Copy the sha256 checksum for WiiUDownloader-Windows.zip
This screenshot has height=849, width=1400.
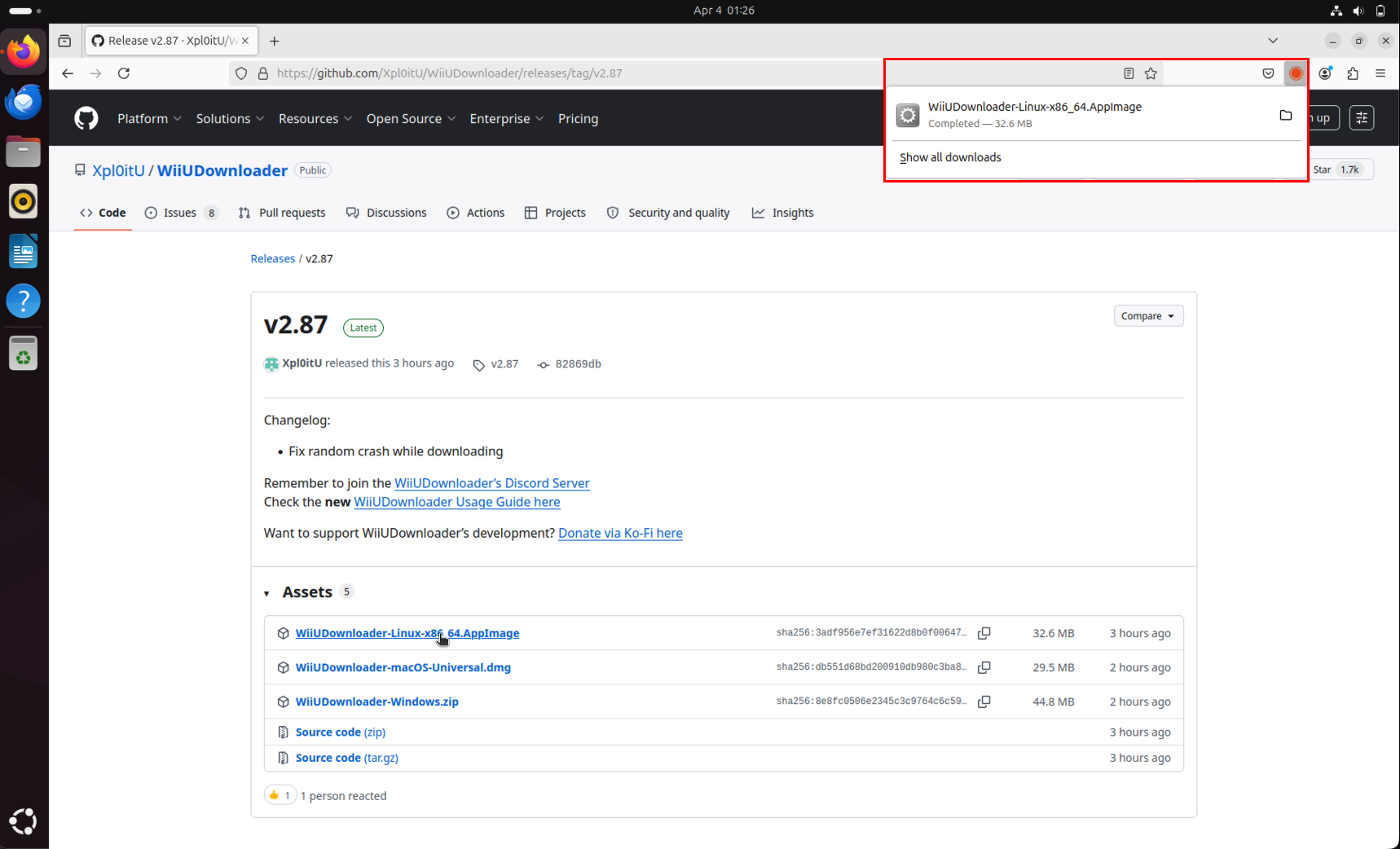984,702
